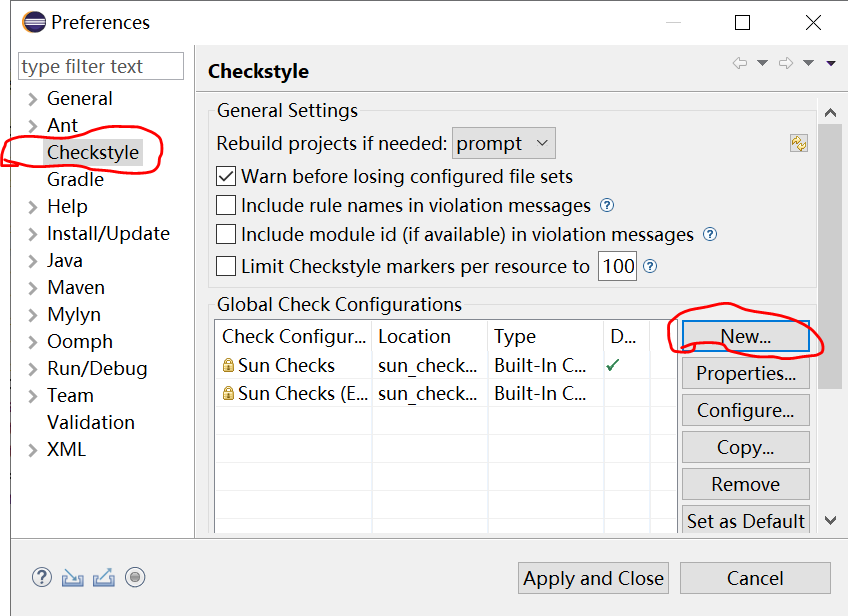Click the type filter text field

click(x=101, y=67)
